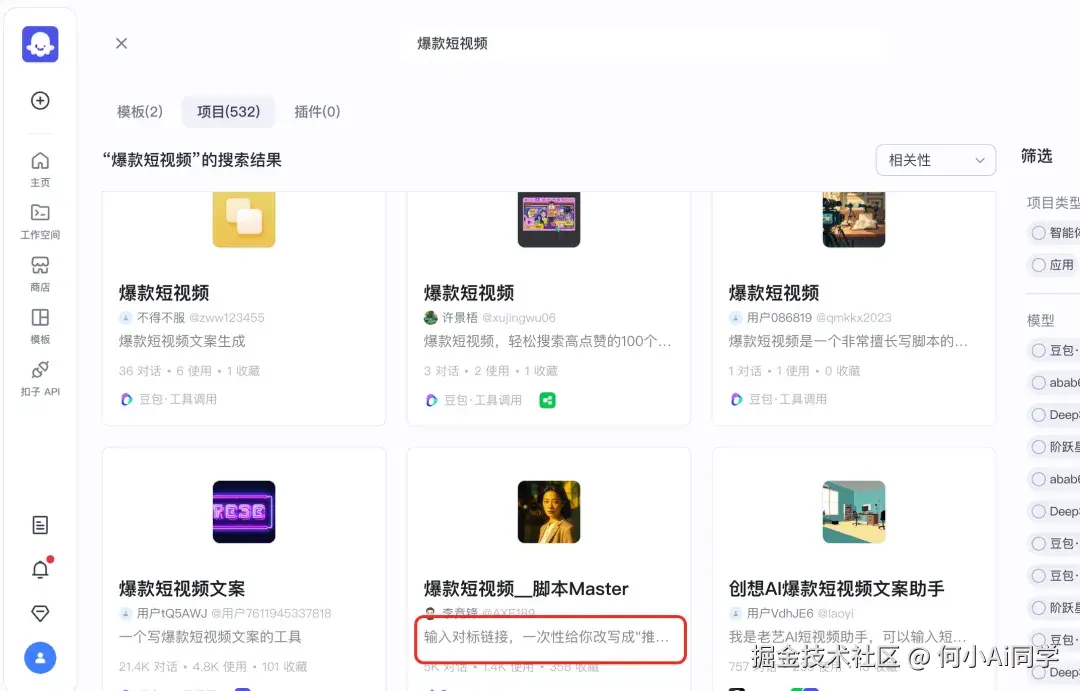
Task: Click the user avatar at bottom of sidebar
Action: click(x=40, y=658)
